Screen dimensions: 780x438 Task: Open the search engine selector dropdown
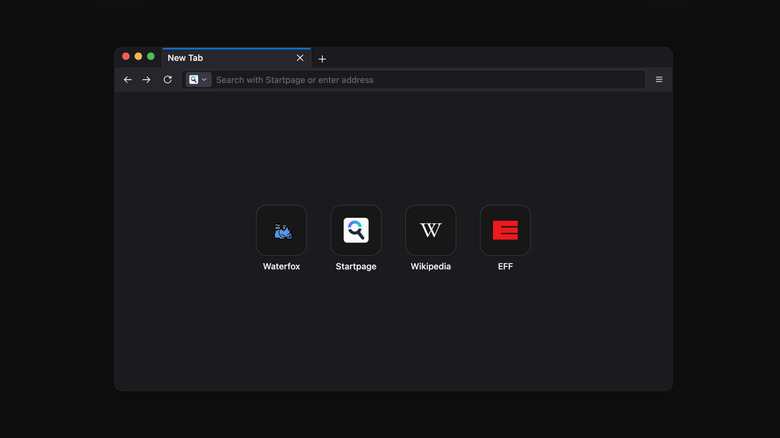tap(198, 80)
